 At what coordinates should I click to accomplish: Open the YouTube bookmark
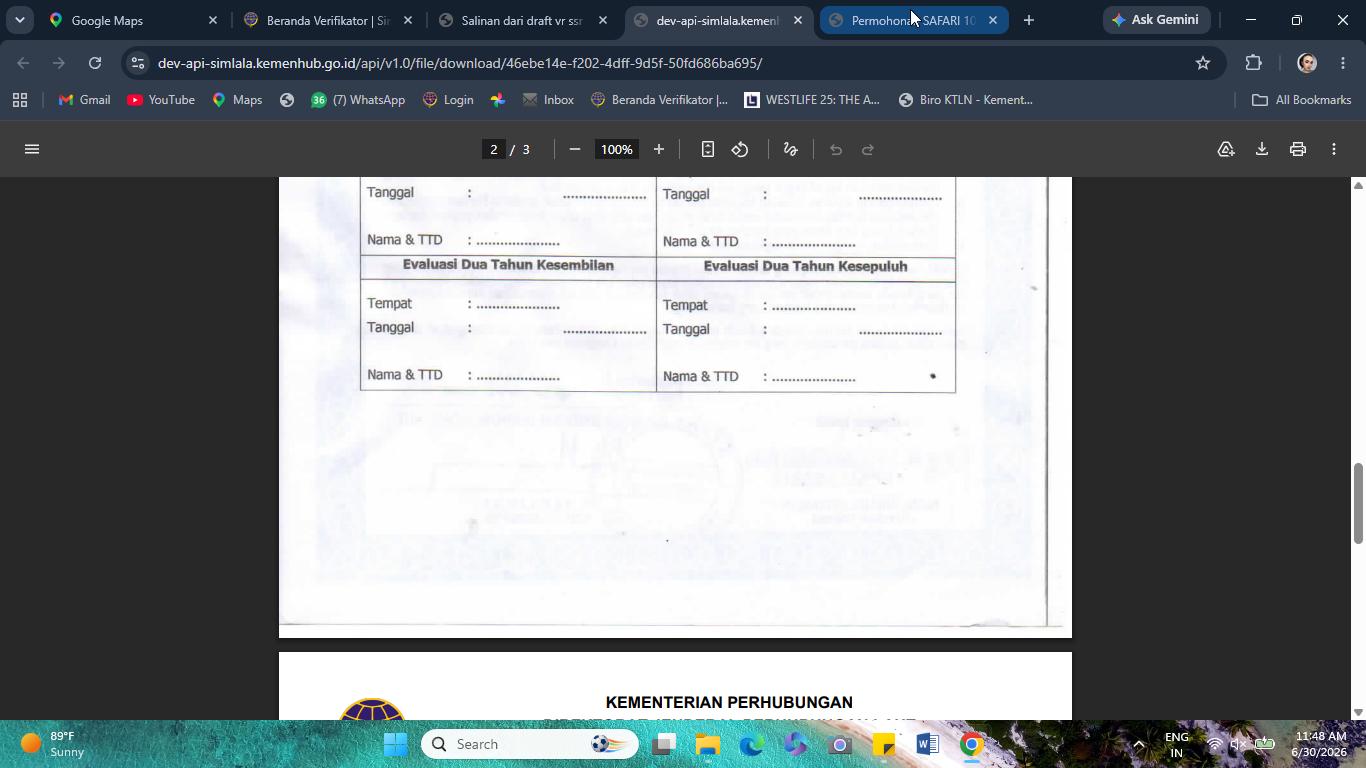pyautogui.click(x=161, y=100)
